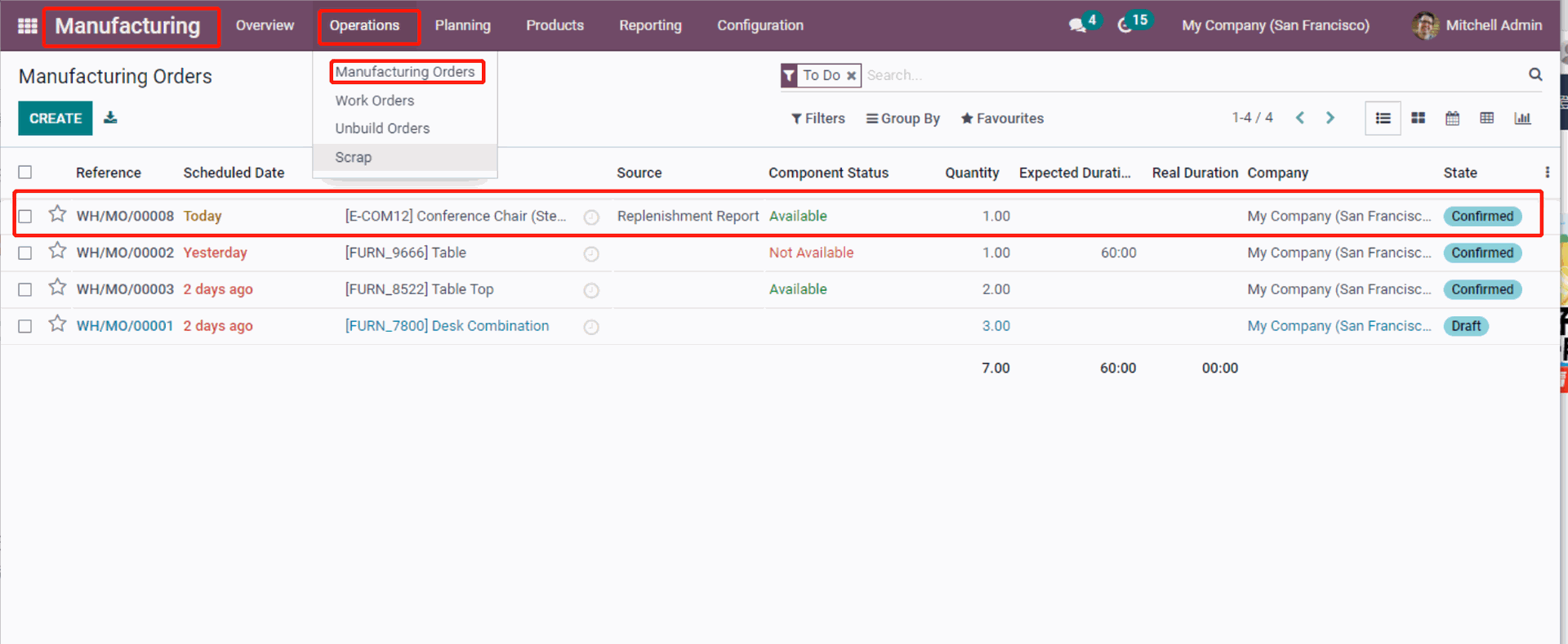Open the WH/MO/00001 order link

[125, 326]
